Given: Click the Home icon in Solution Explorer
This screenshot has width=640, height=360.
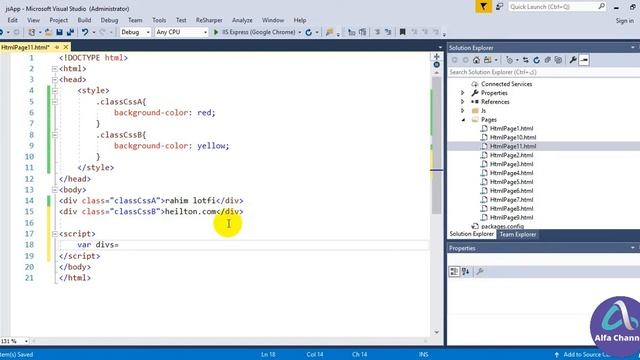Looking at the screenshot, I should point(476,60).
